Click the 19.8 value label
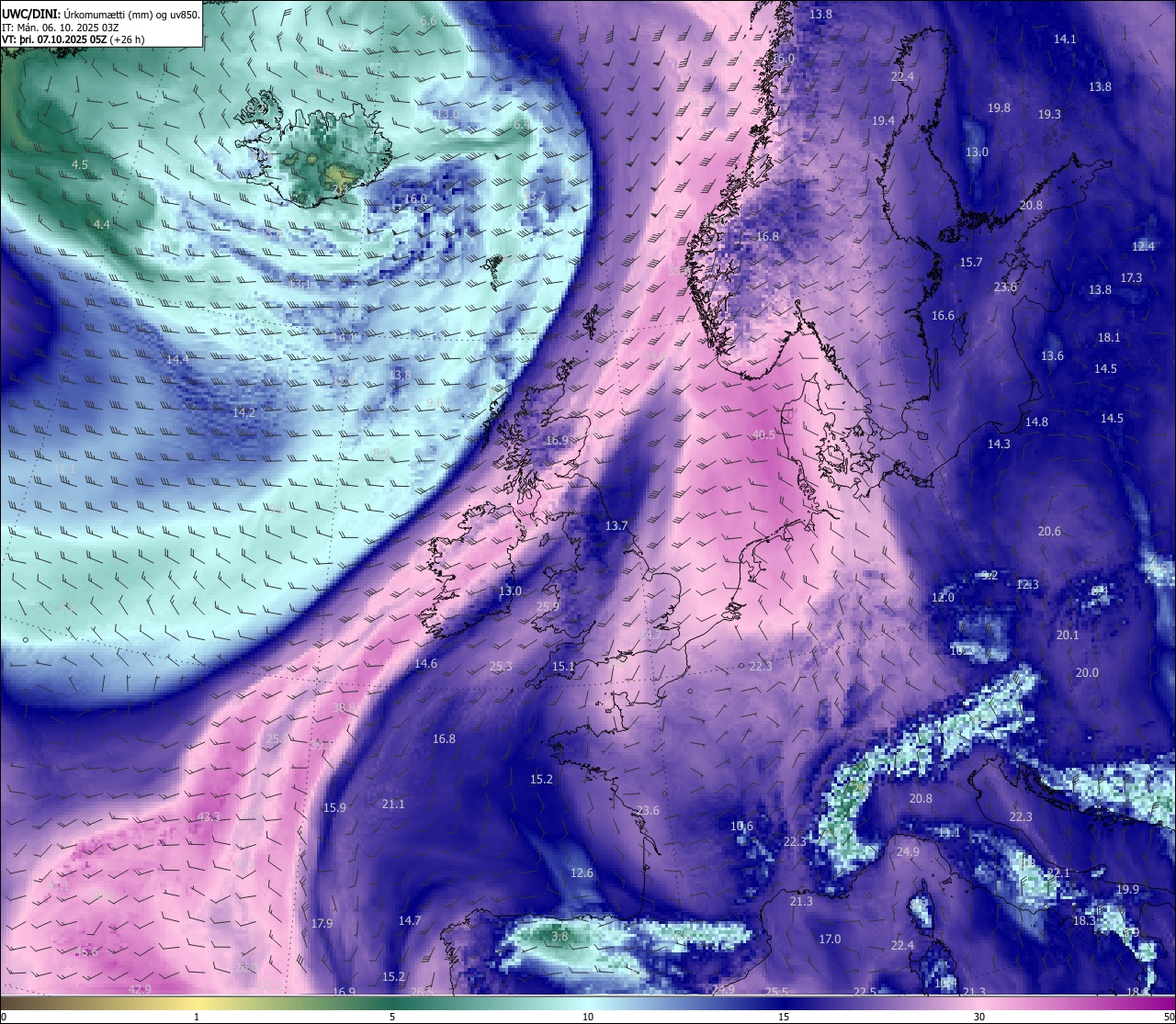Viewport: 1176px width, 1024px height. (999, 107)
